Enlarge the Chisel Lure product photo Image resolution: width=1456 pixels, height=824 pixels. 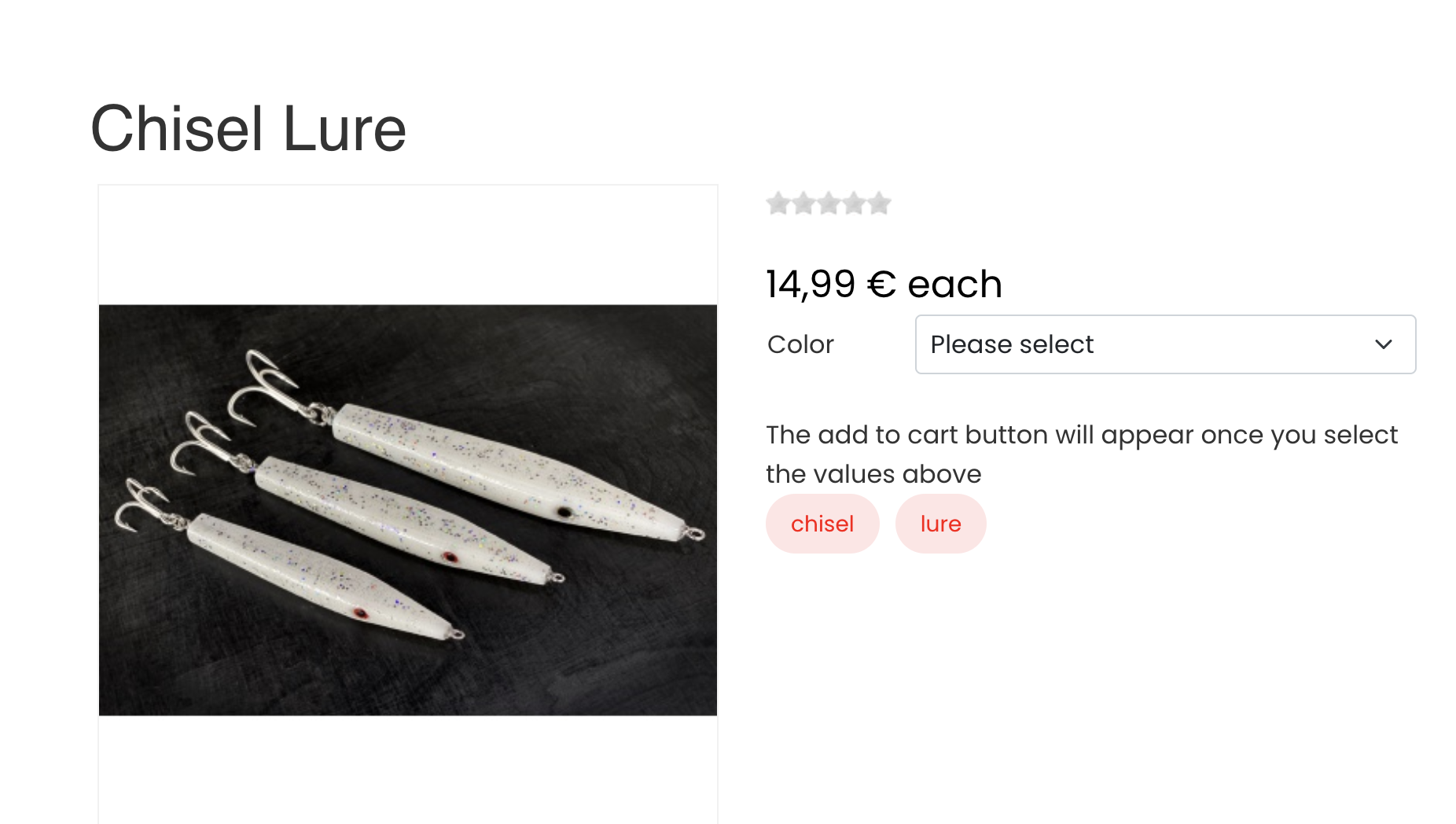coord(408,510)
